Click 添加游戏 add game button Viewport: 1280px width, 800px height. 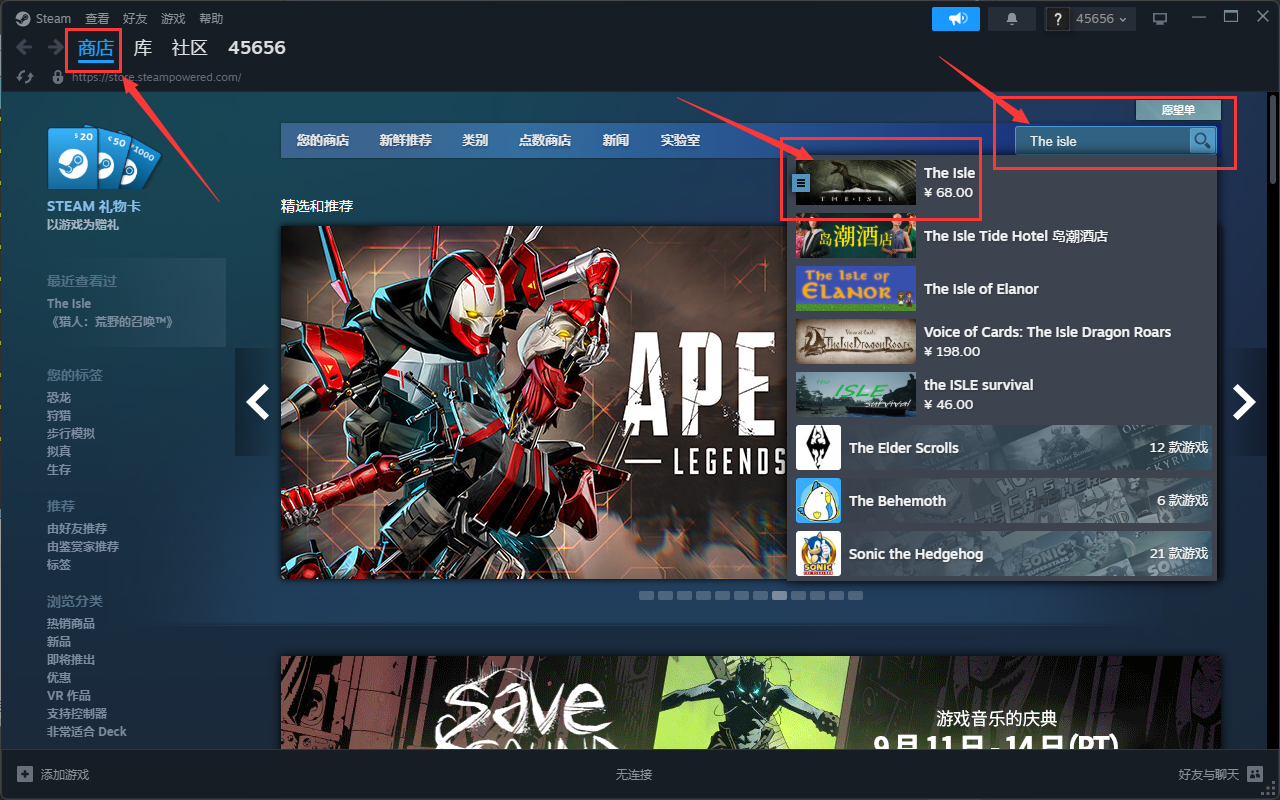click(x=53, y=774)
